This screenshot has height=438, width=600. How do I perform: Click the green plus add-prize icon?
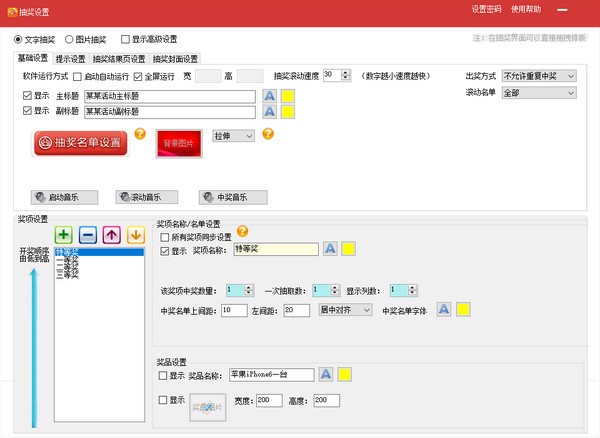tap(64, 235)
